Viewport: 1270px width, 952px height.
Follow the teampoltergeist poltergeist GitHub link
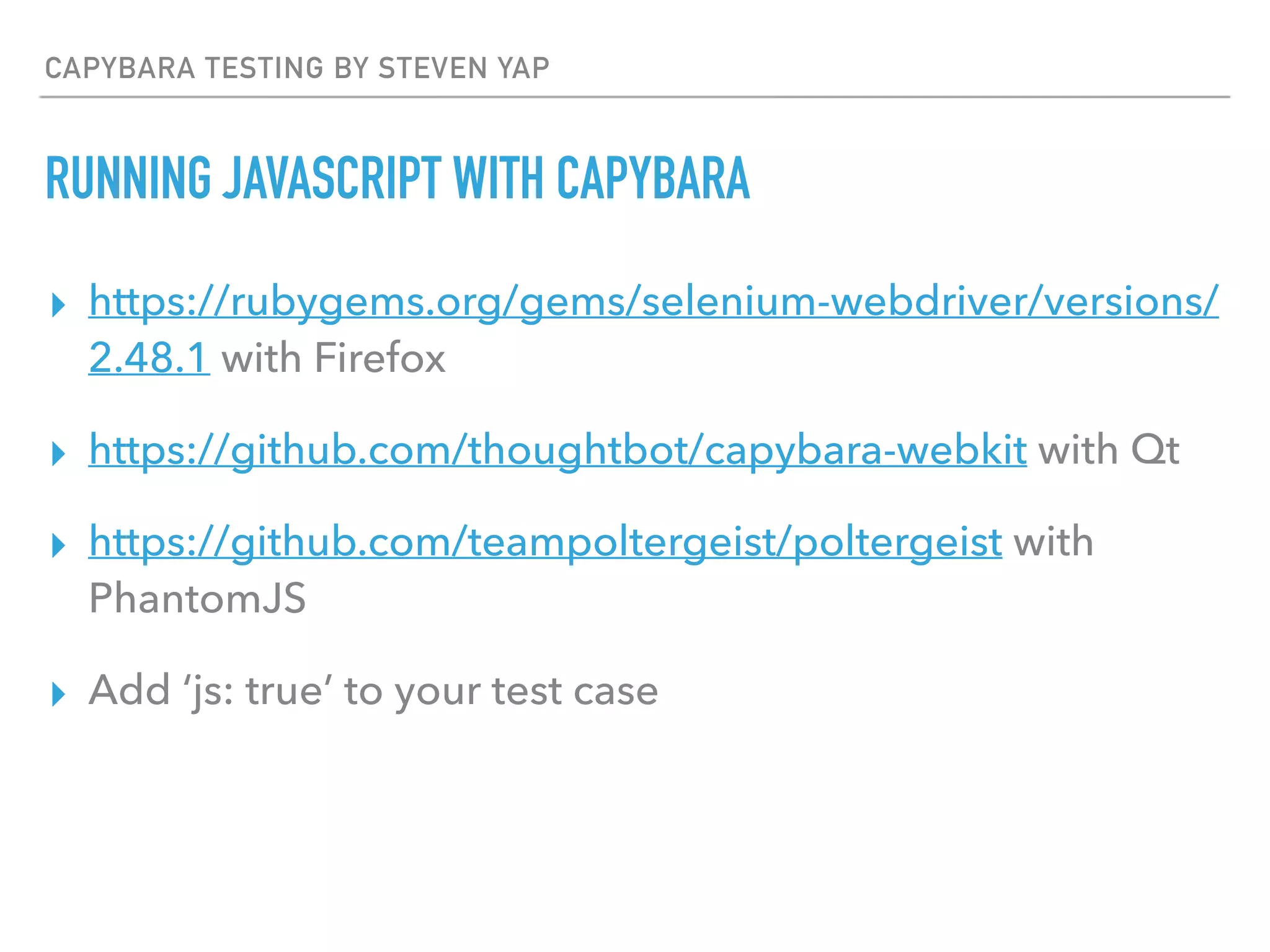(x=545, y=542)
